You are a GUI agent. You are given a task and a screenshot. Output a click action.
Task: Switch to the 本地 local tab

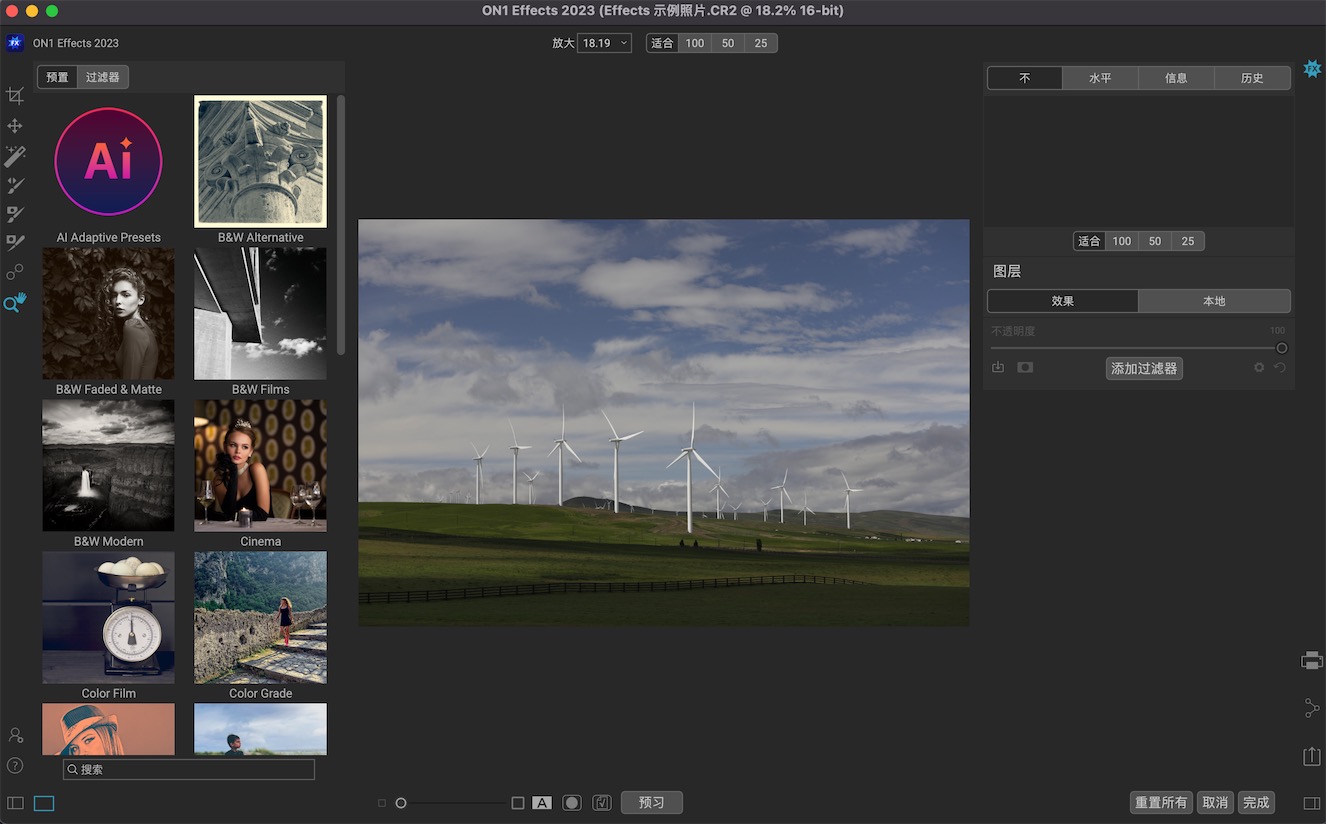click(1214, 301)
